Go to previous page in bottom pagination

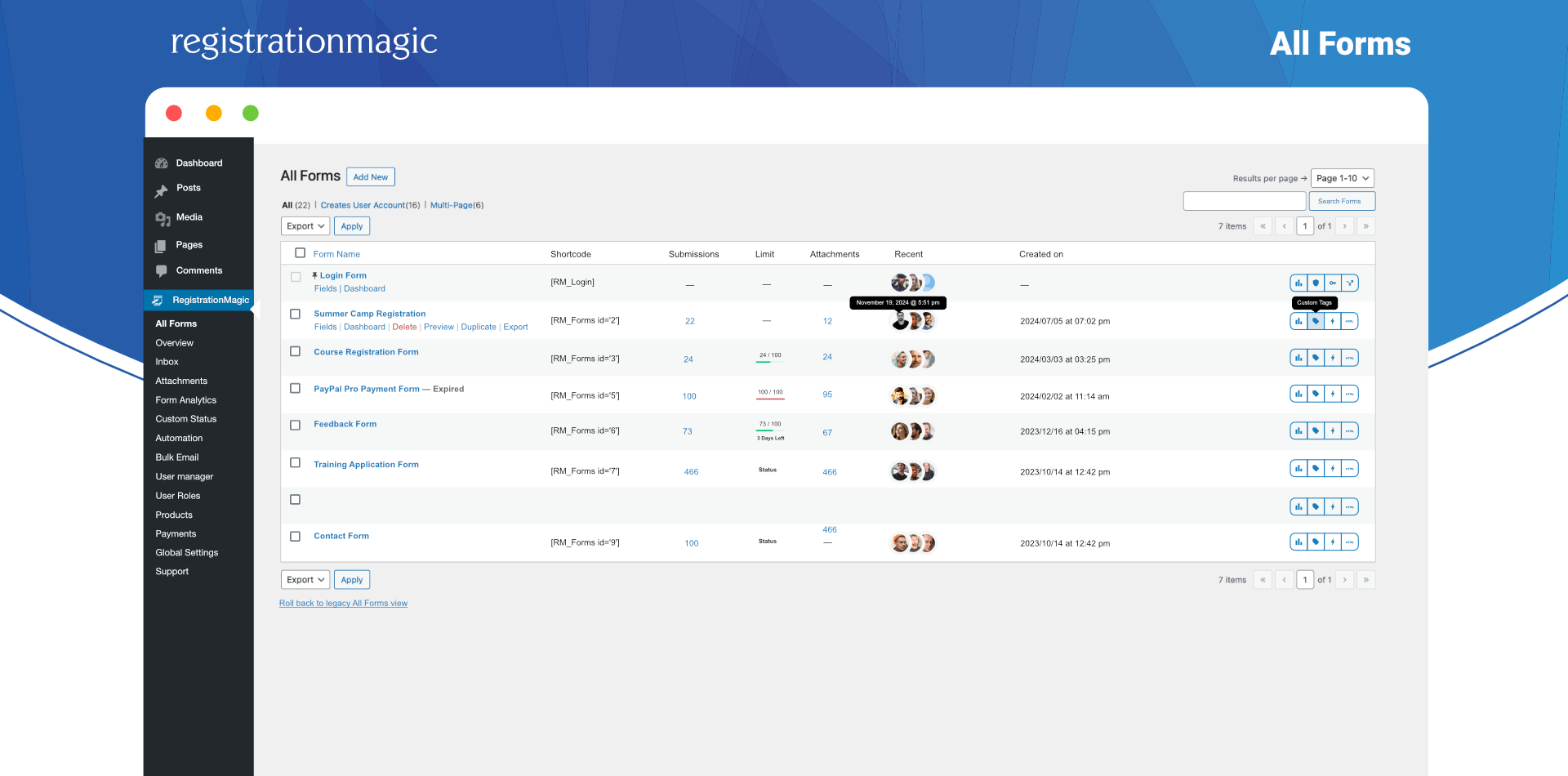coord(1285,580)
